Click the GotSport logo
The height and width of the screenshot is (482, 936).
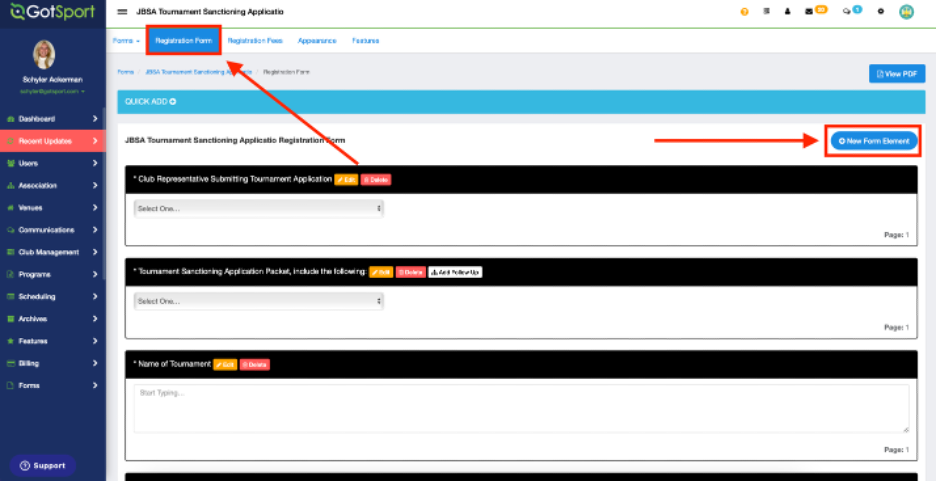coord(53,12)
